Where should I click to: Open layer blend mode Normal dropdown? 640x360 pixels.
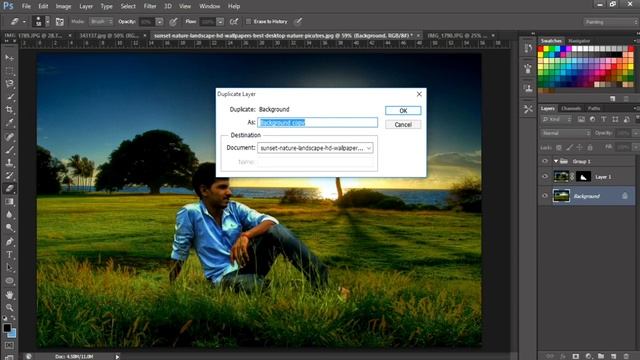[x=566, y=133]
